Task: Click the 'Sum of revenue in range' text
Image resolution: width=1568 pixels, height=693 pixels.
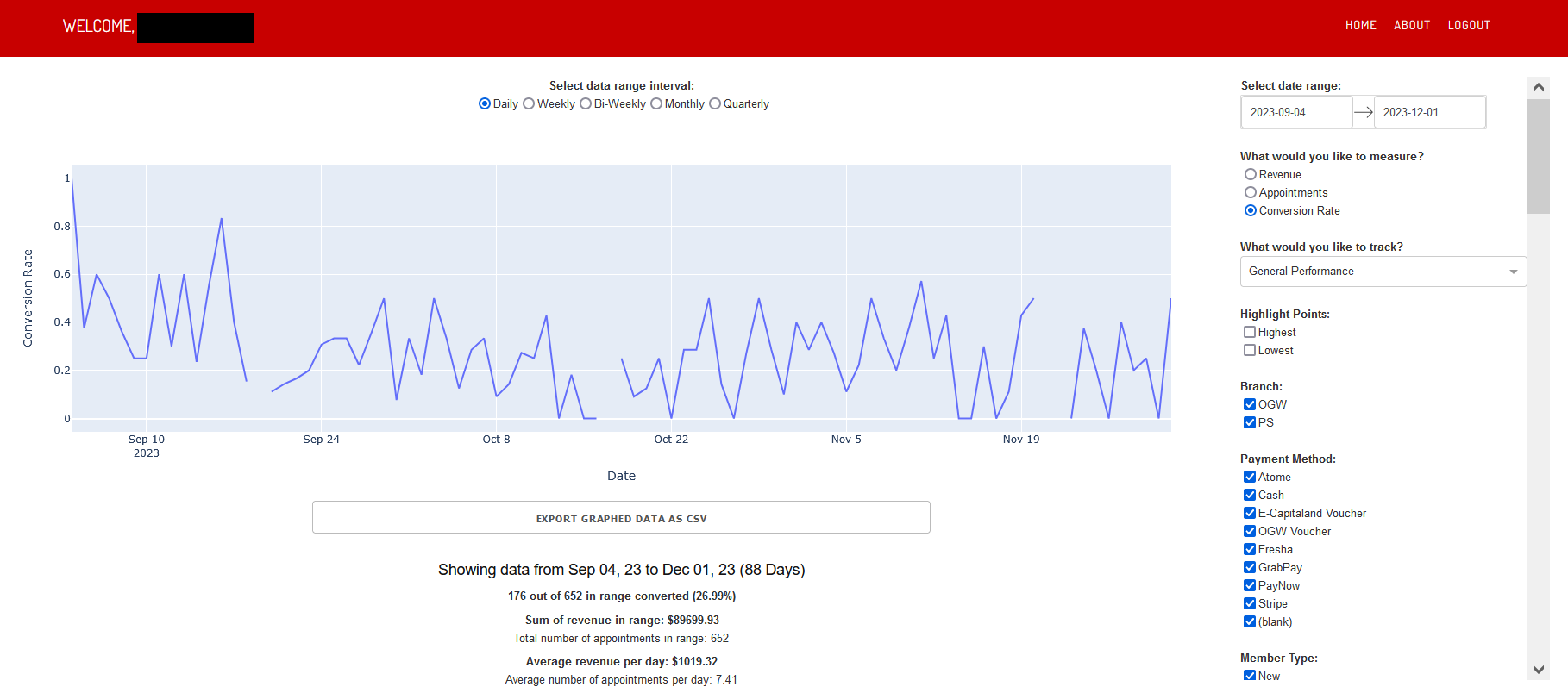Action: point(622,620)
